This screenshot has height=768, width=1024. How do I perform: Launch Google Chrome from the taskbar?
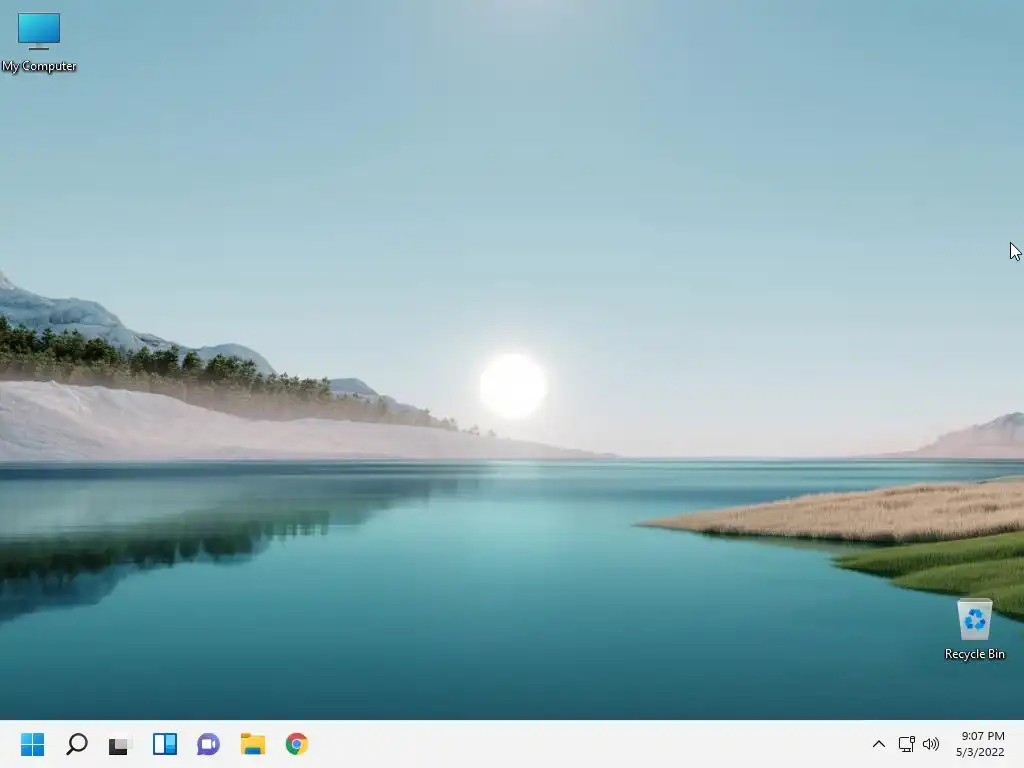click(296, 744)
